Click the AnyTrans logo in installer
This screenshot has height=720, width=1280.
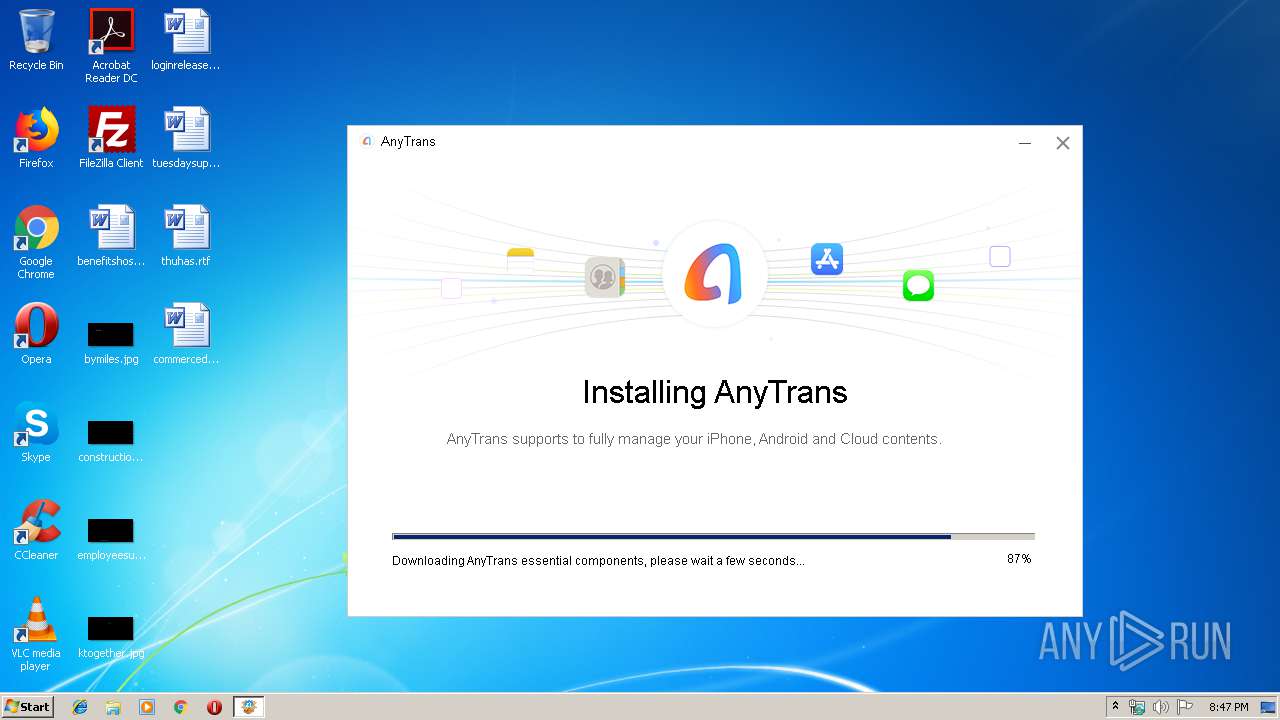click(x=714, y=273)
